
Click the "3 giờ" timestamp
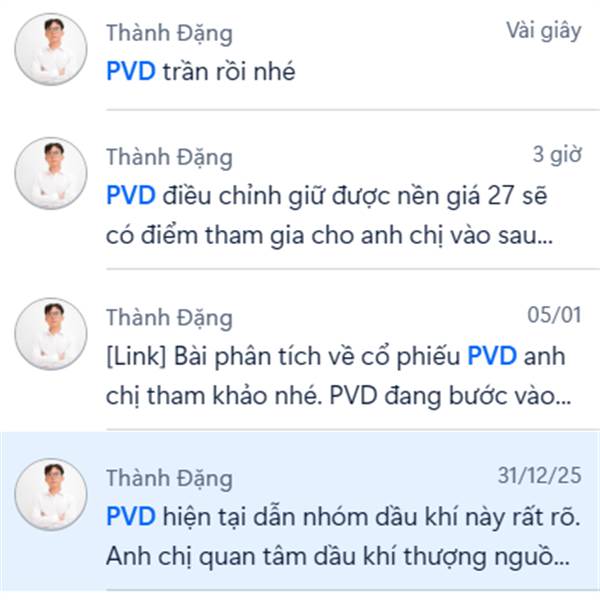(x=557, y=155)
